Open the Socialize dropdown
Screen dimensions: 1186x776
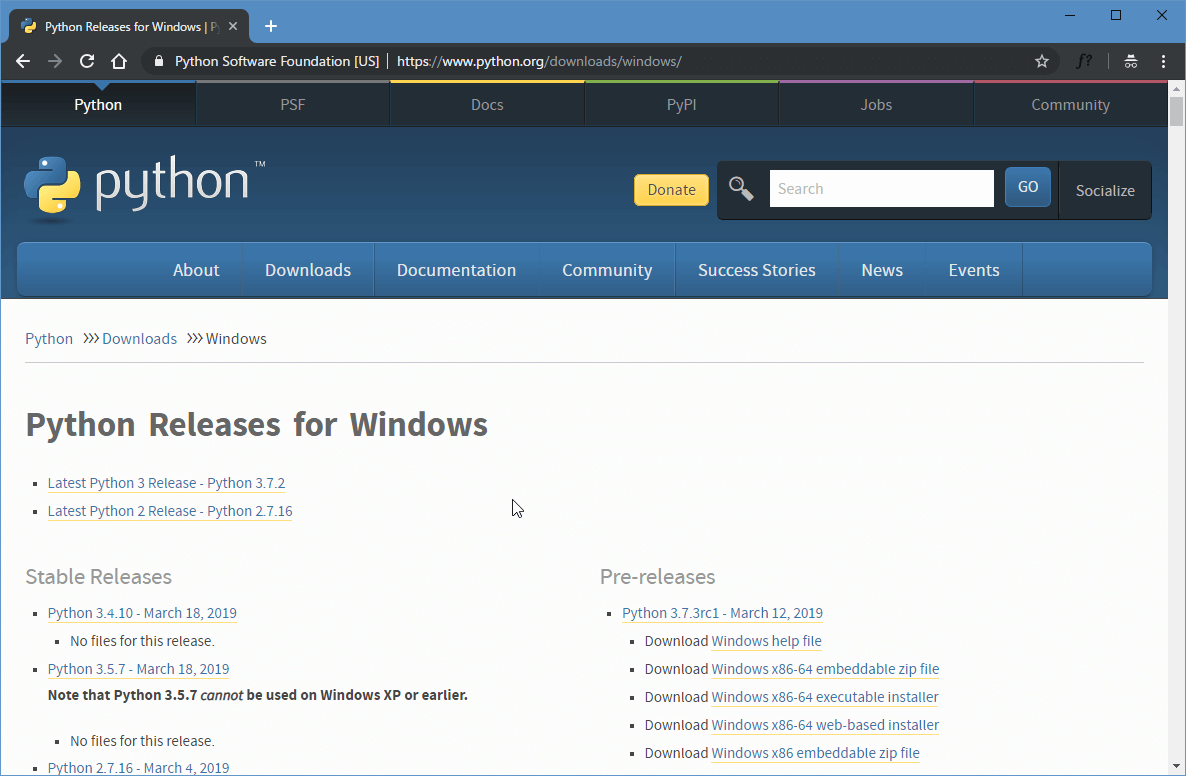[1104, 190]
